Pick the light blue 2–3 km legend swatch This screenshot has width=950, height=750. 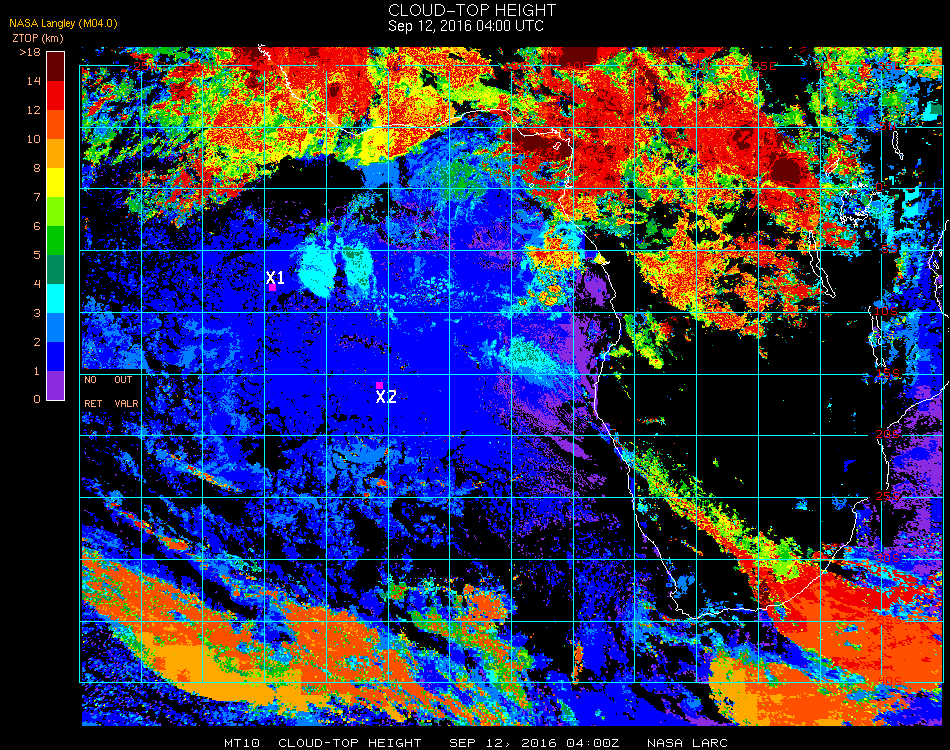55,328
